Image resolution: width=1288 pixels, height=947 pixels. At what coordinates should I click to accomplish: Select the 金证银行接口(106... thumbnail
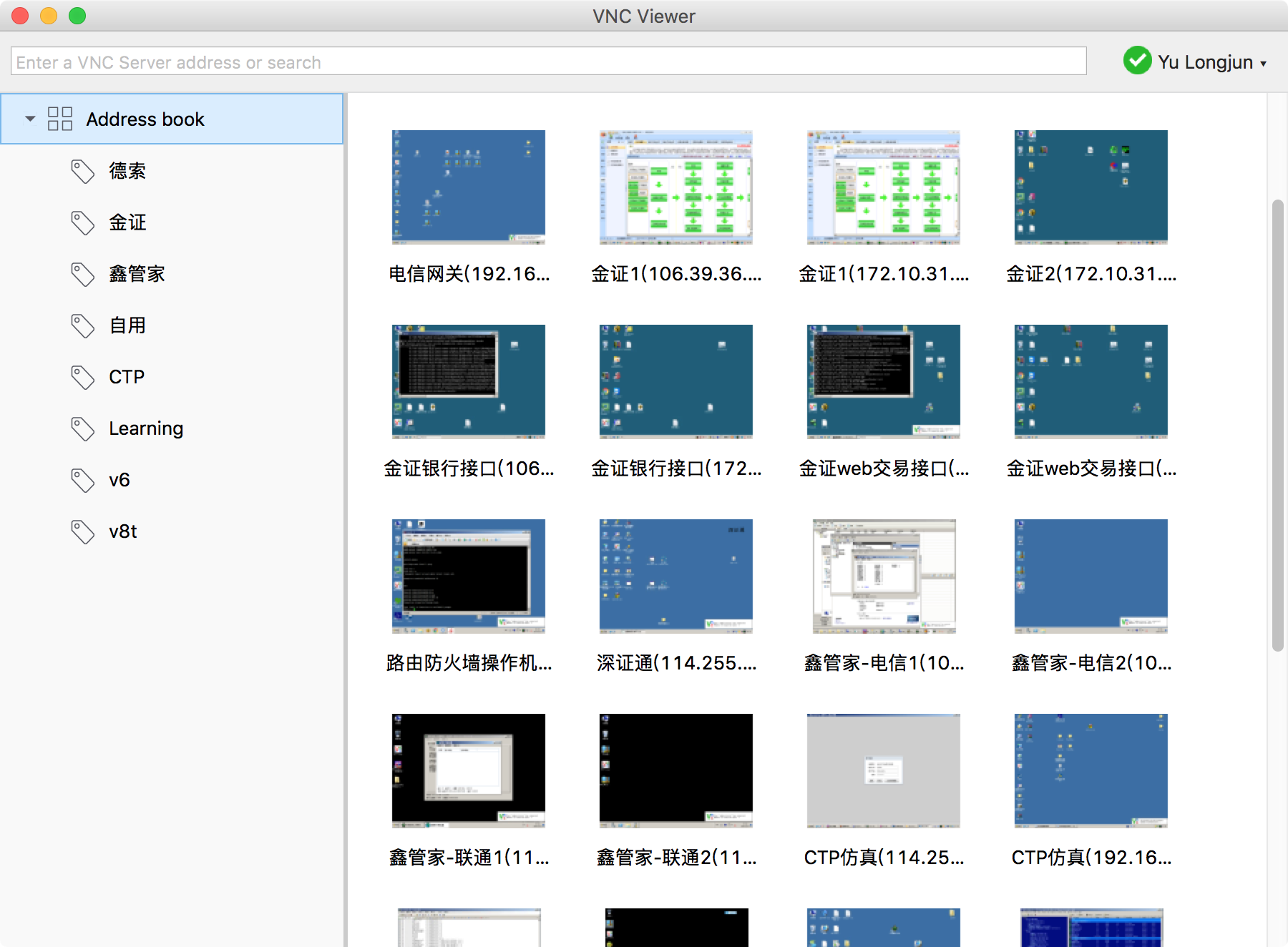pos(469,381)
